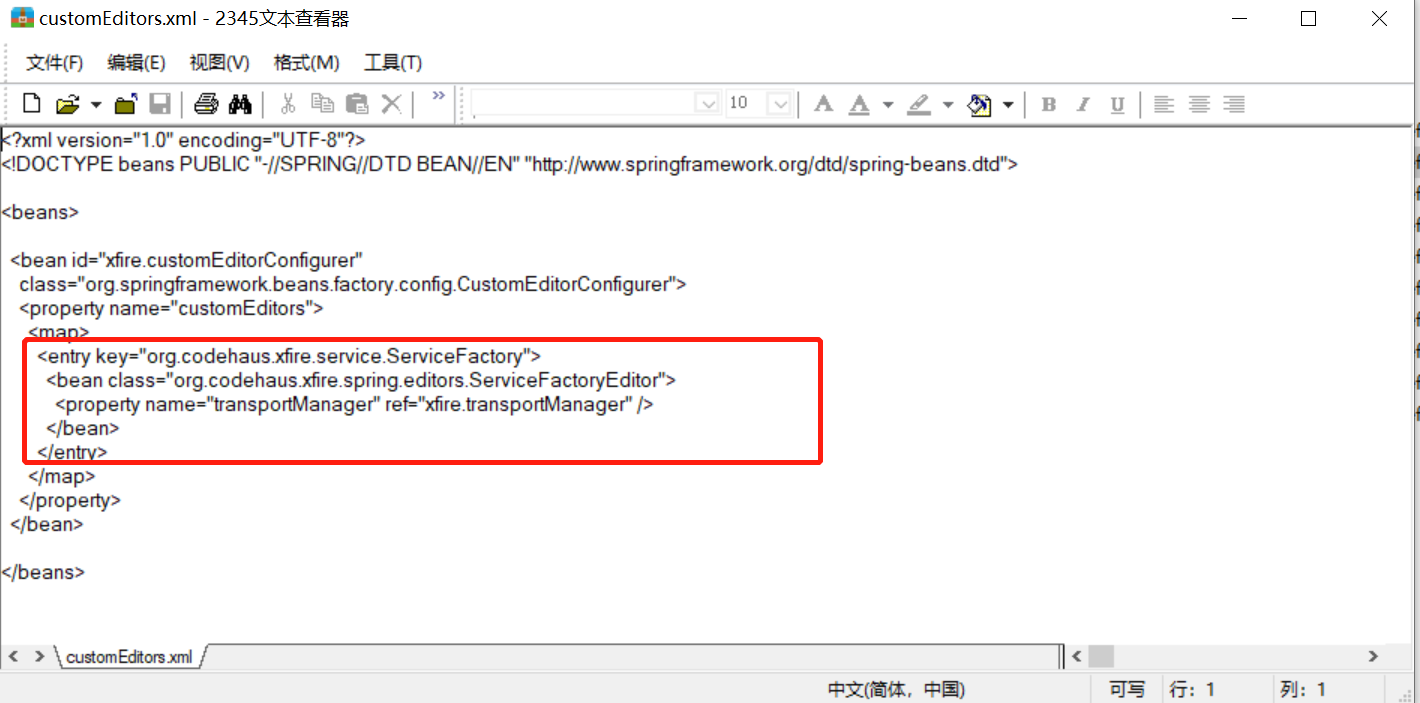Print the document using the printer icon
Image resolution: width=1420 pixels, height=703 pixels.
206,104
